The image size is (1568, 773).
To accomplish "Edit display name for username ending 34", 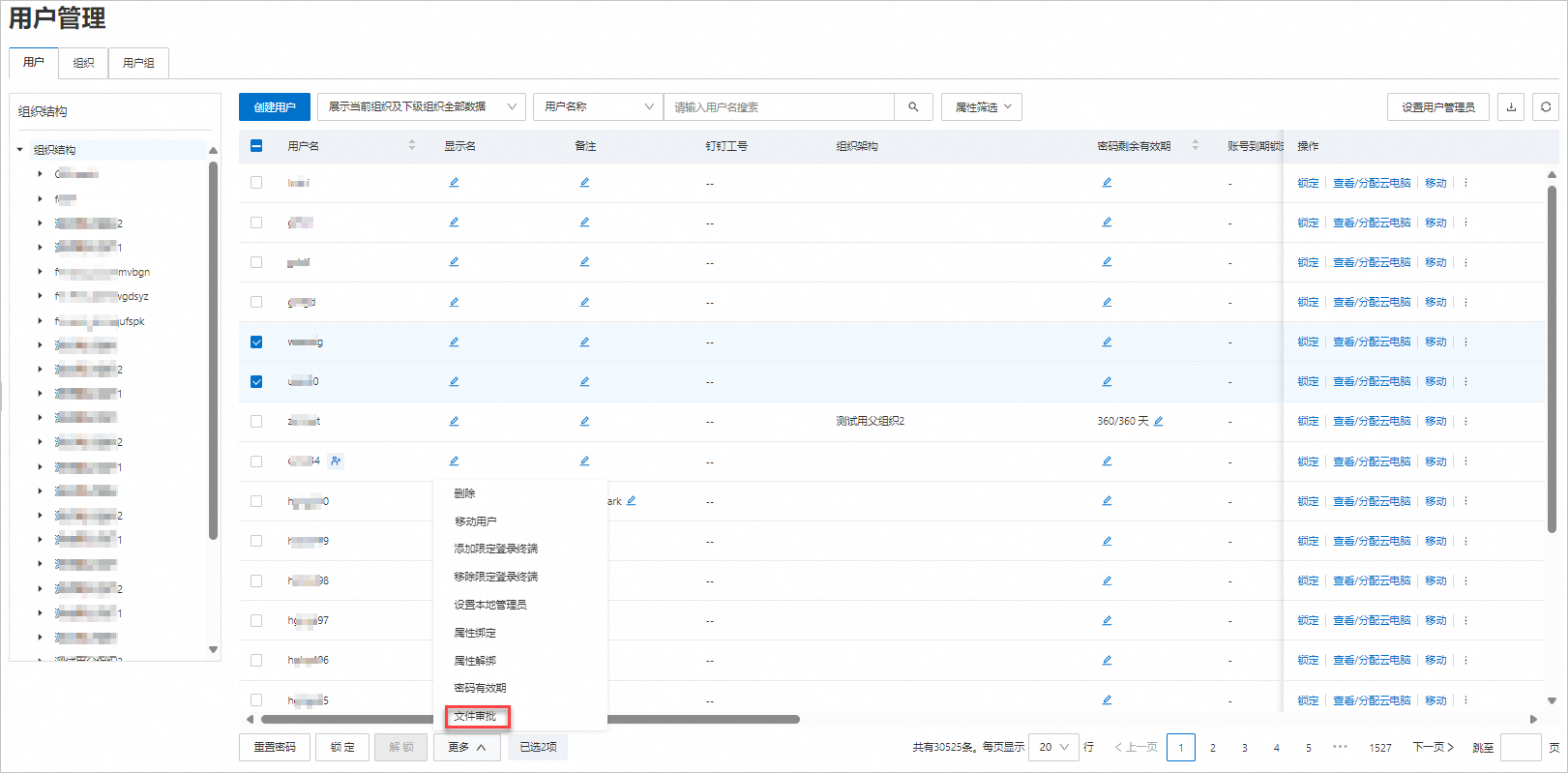I will (454, 461).
